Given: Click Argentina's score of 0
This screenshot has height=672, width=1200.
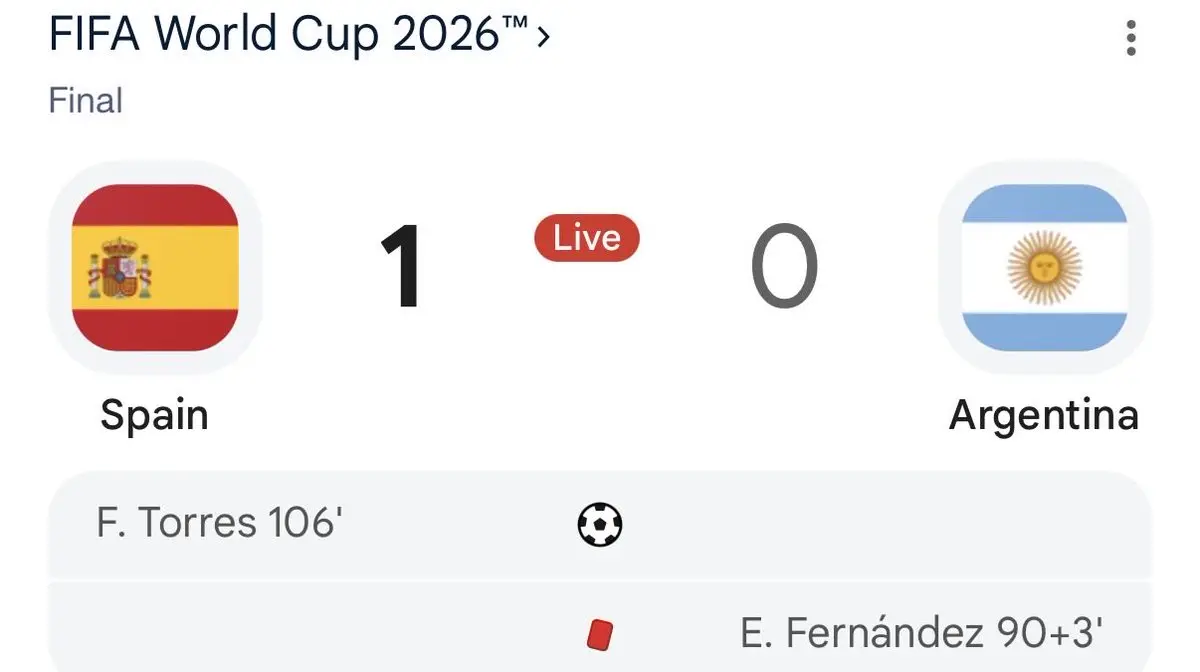Looking at the screenshot, I should coord(785,269).
